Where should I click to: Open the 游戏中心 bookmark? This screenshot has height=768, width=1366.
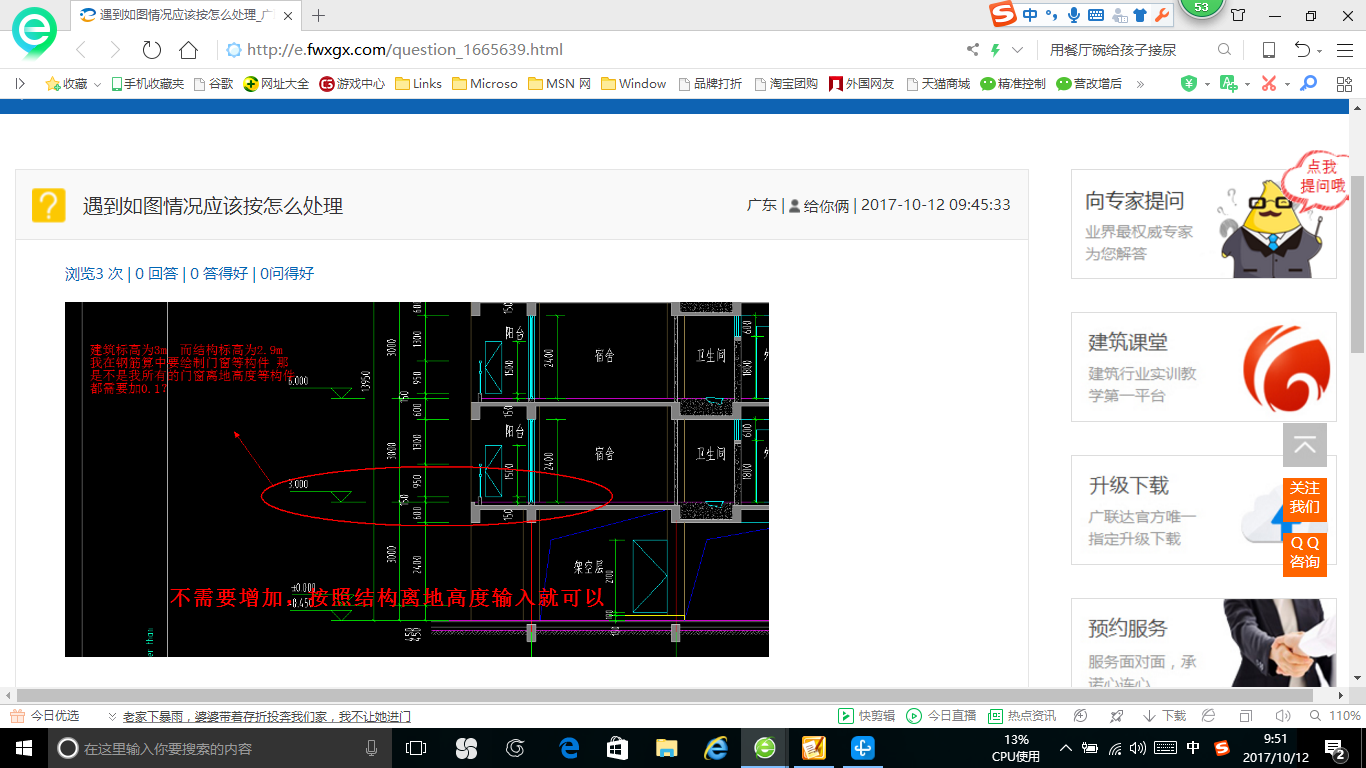[352, 84]
